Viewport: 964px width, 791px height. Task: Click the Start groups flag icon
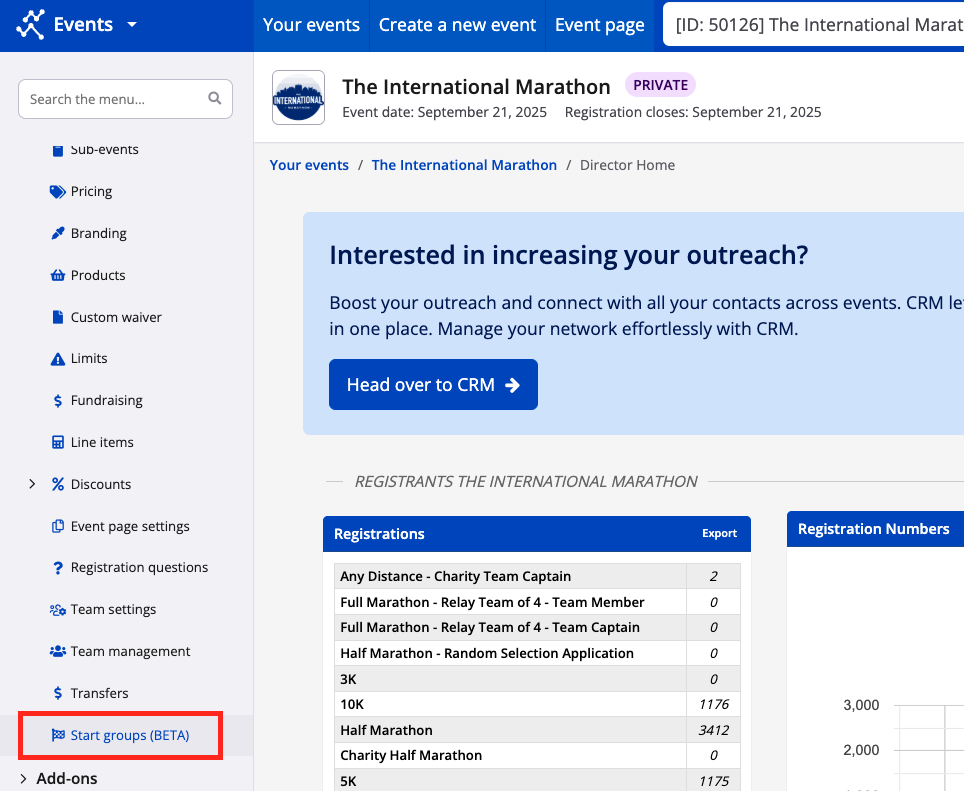[x=58, y=735]
